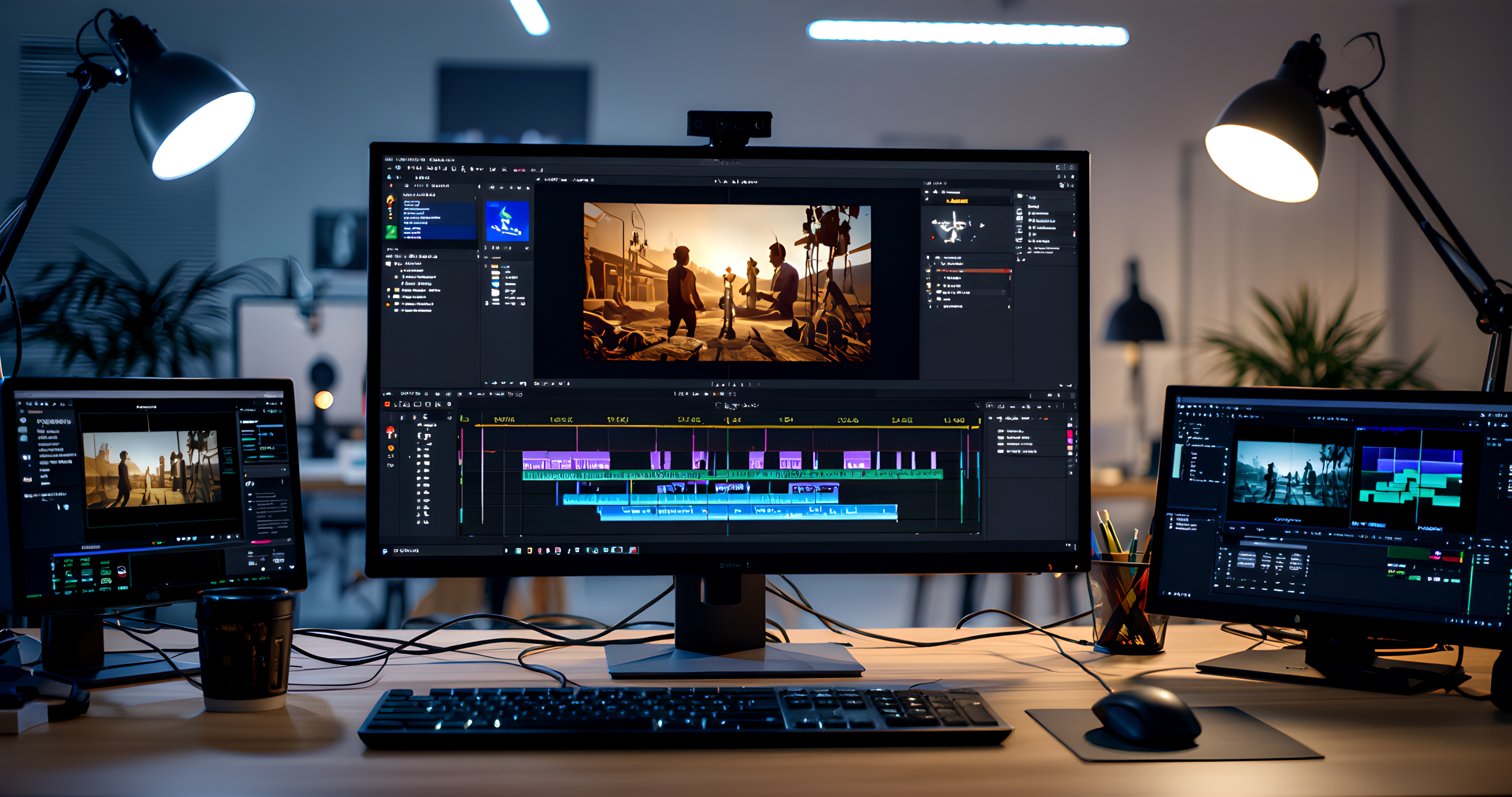This screenshot has width=1512, height=797.
Task: Click the first item in the top menu bar
Action: [389, 160]
